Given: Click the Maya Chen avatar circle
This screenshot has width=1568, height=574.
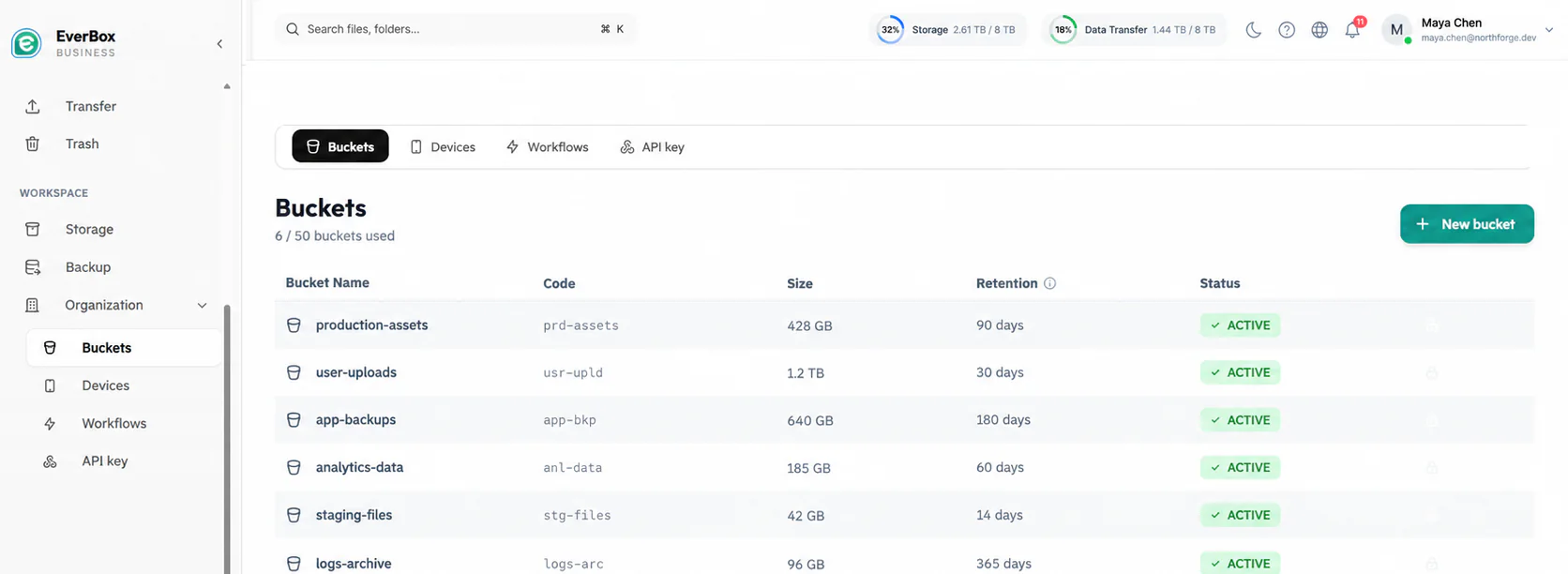Looking at the screenshot, I should (x=1396, y=30).
